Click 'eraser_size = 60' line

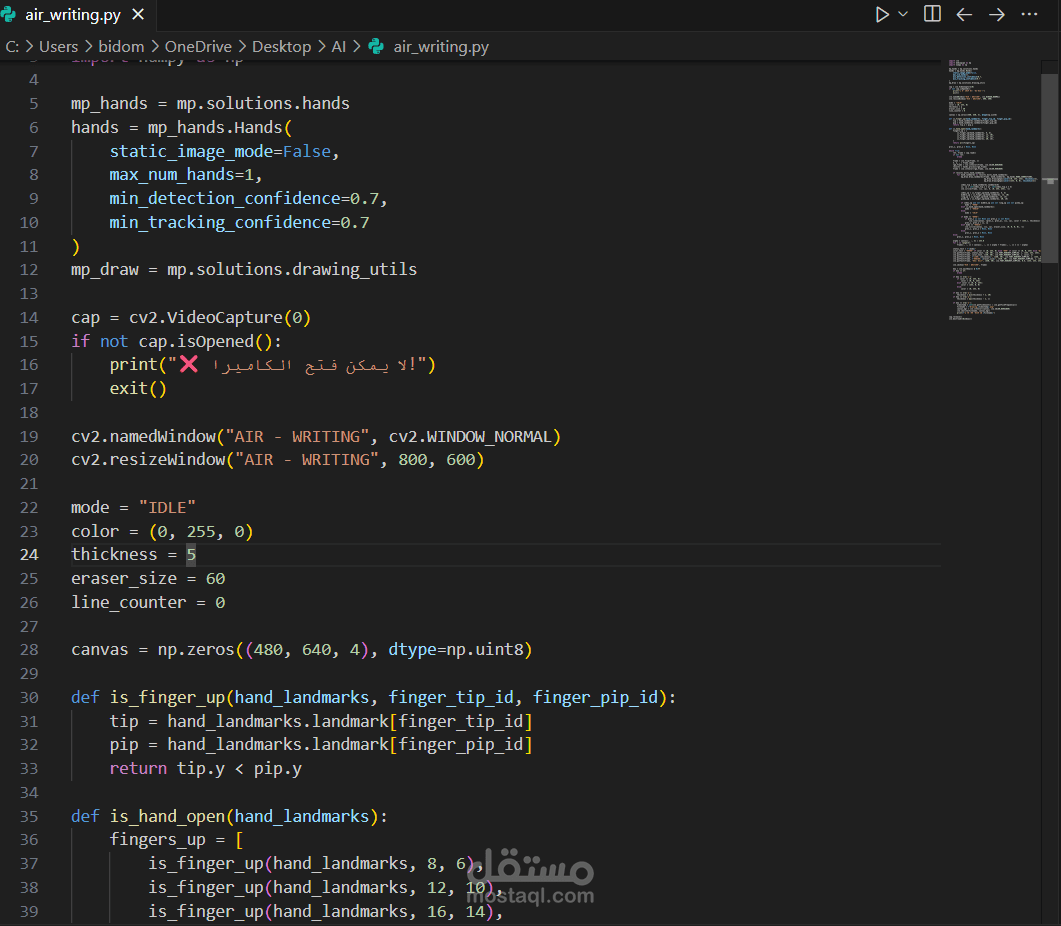[x=148, y=579]
